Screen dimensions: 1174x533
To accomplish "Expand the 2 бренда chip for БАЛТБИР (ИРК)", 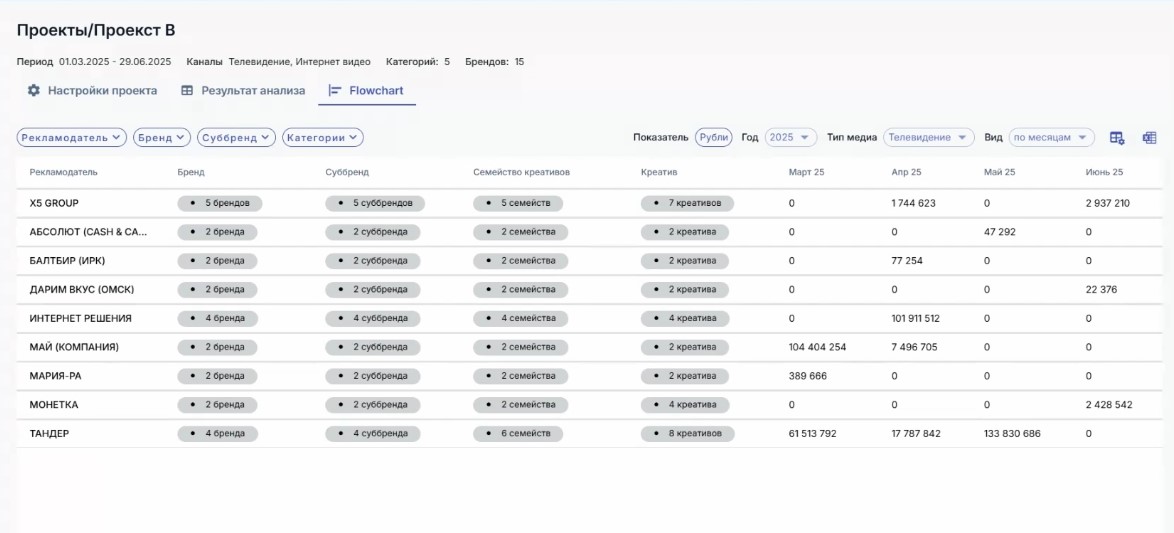I will click(x=217, y=261).
